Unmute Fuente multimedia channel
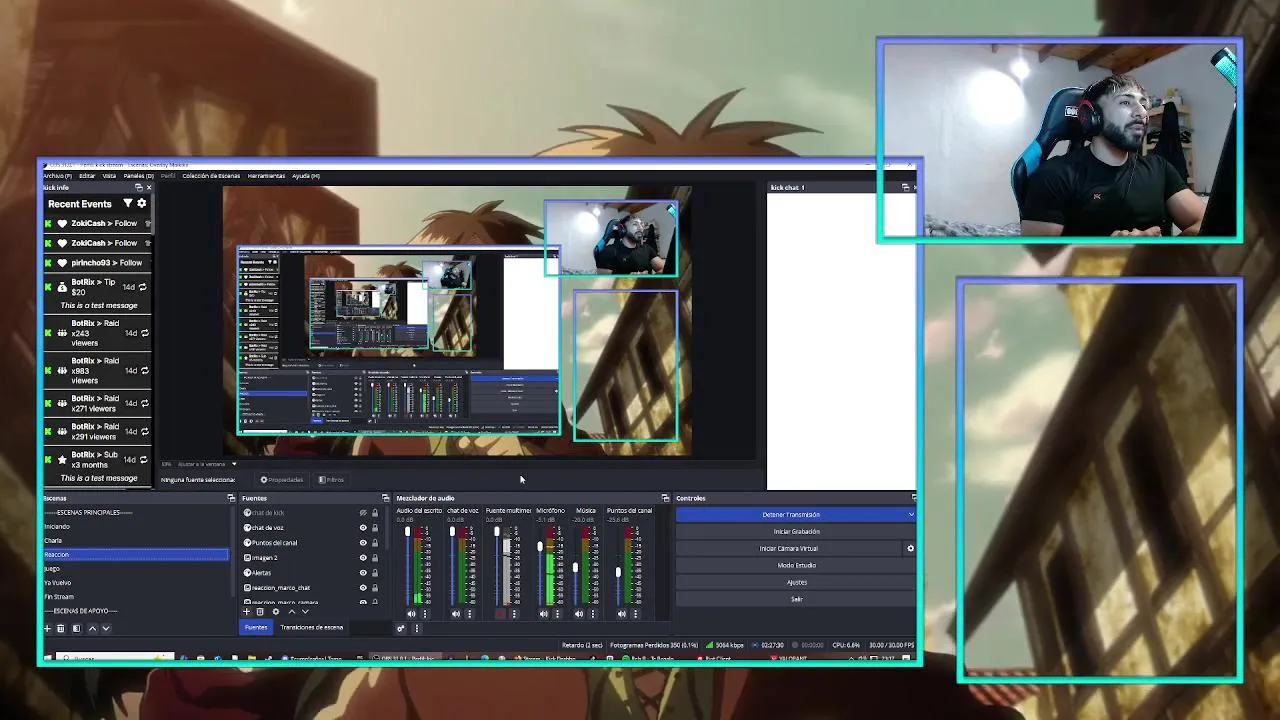The width and height of the screenshot is (1280, 720). click(x=500, y=614)
